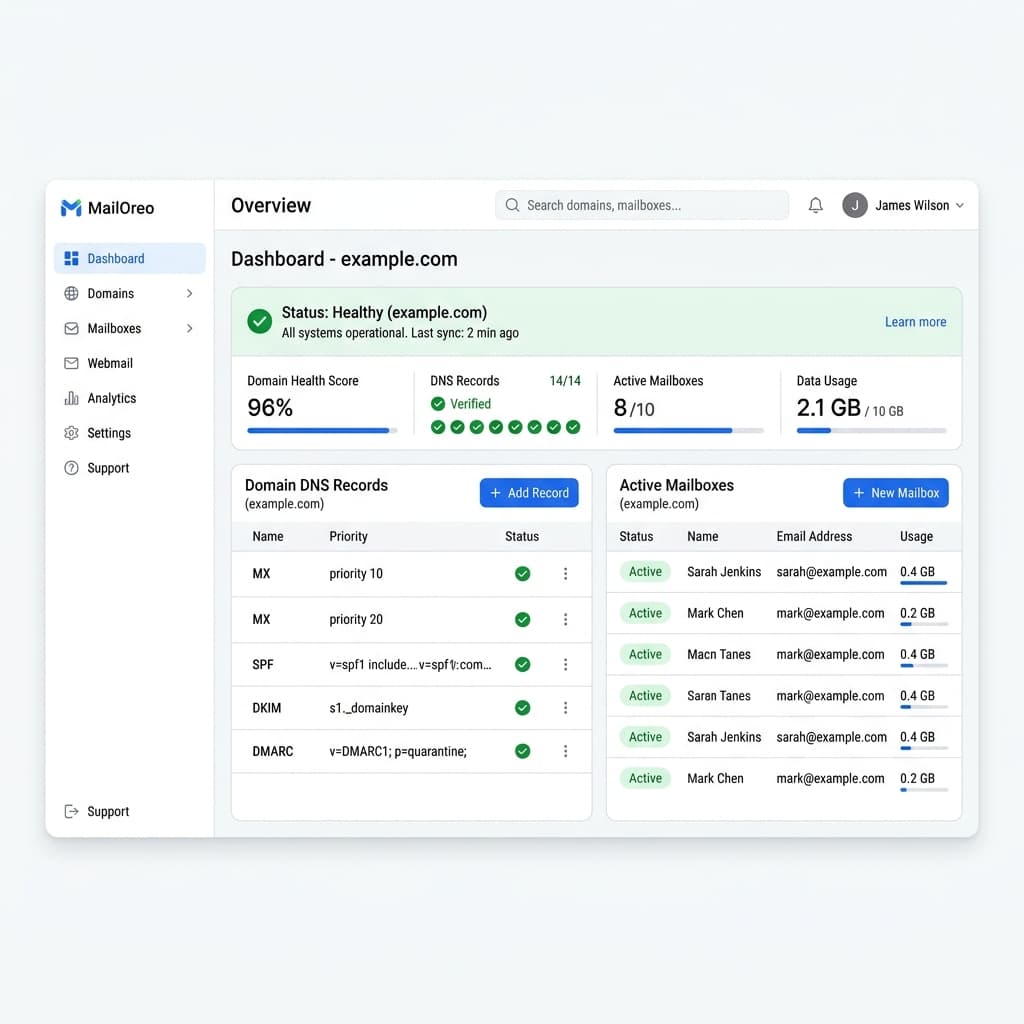The height and width of the screenshot is (1024, 1024).
Task: Click the search magnifier icon
Action: point(513,205)
